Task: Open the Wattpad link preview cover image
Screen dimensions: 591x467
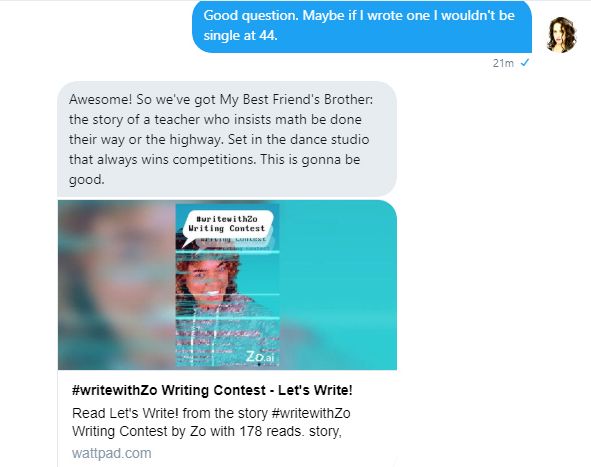Action: [228, 285]
